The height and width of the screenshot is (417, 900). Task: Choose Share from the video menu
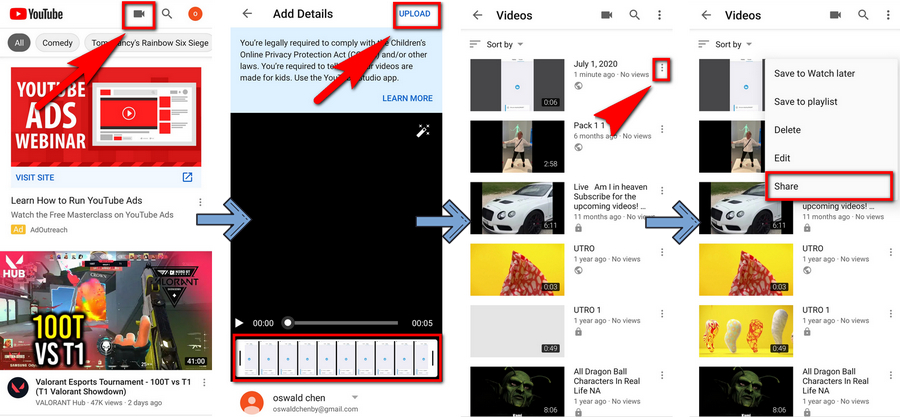pos(829,186)
